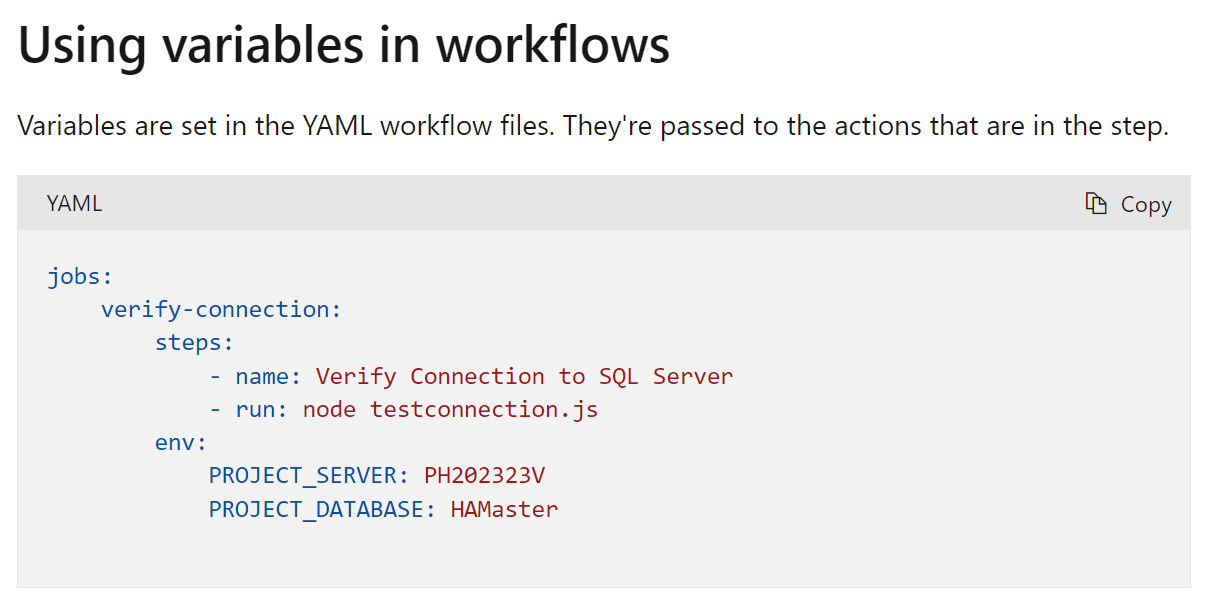
Task: Click 'Verify Connection to SQL Server' text
Action: [524, 376]
